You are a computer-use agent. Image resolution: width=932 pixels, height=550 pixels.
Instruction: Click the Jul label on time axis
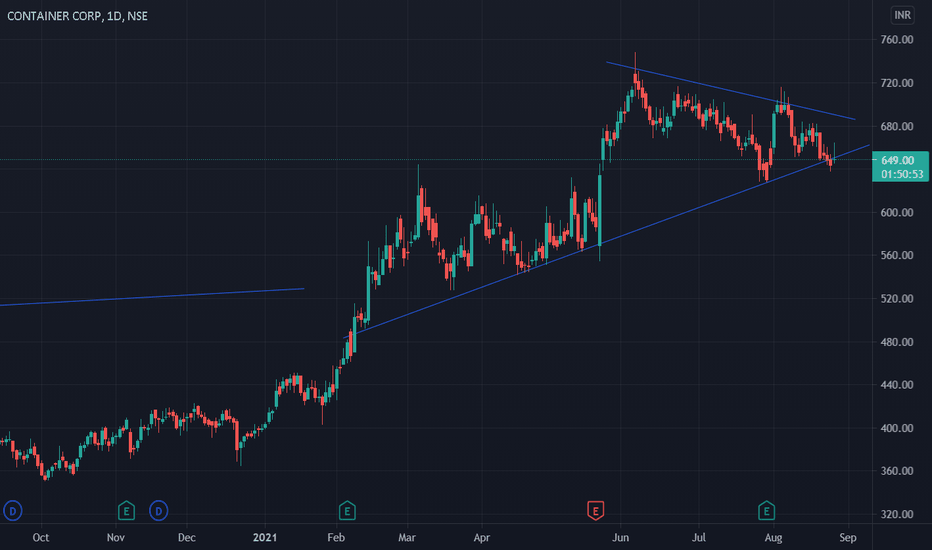(x=699, y=538)
